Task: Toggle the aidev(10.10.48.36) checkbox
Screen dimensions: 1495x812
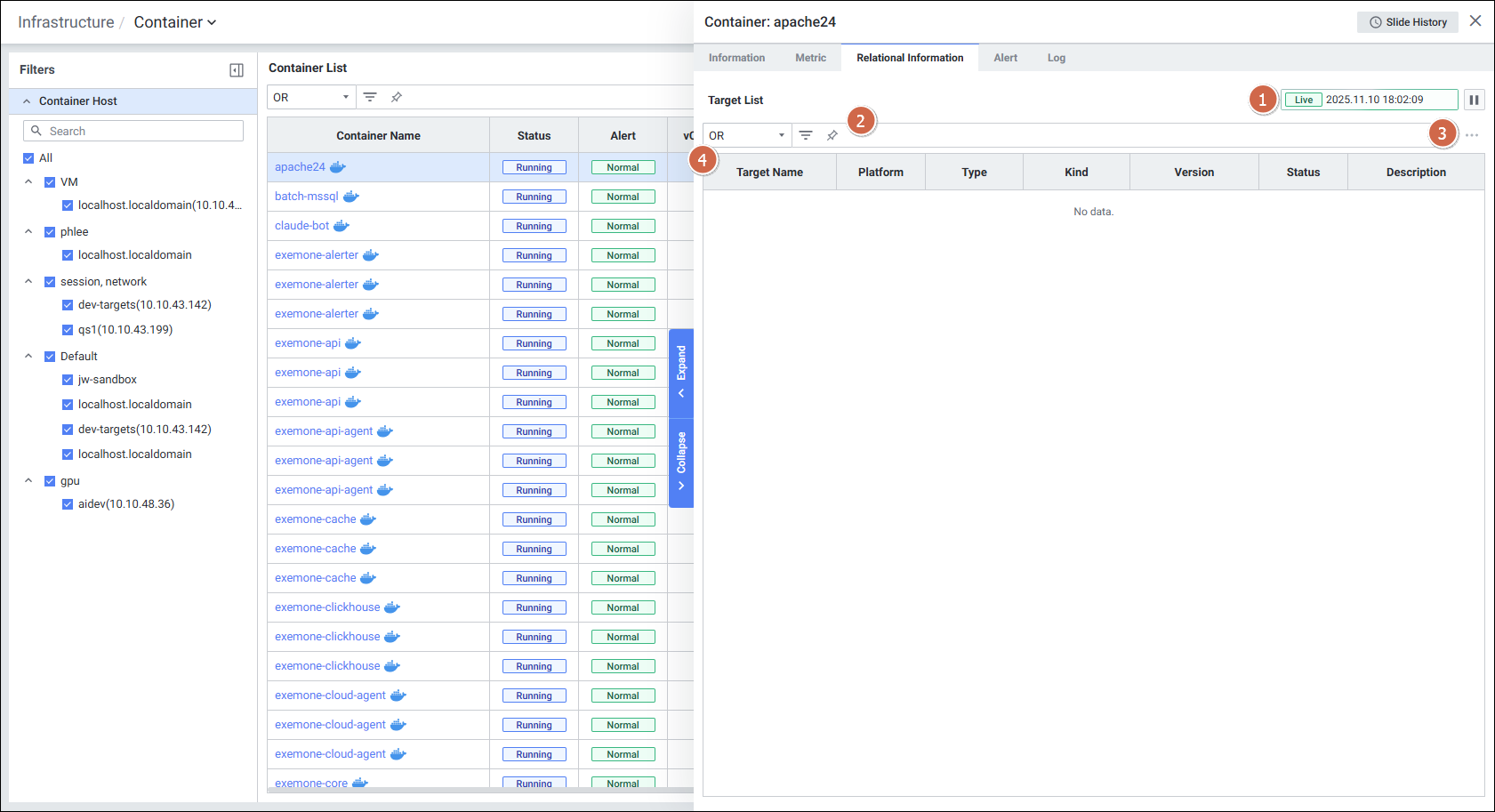Action: point(68,504)
